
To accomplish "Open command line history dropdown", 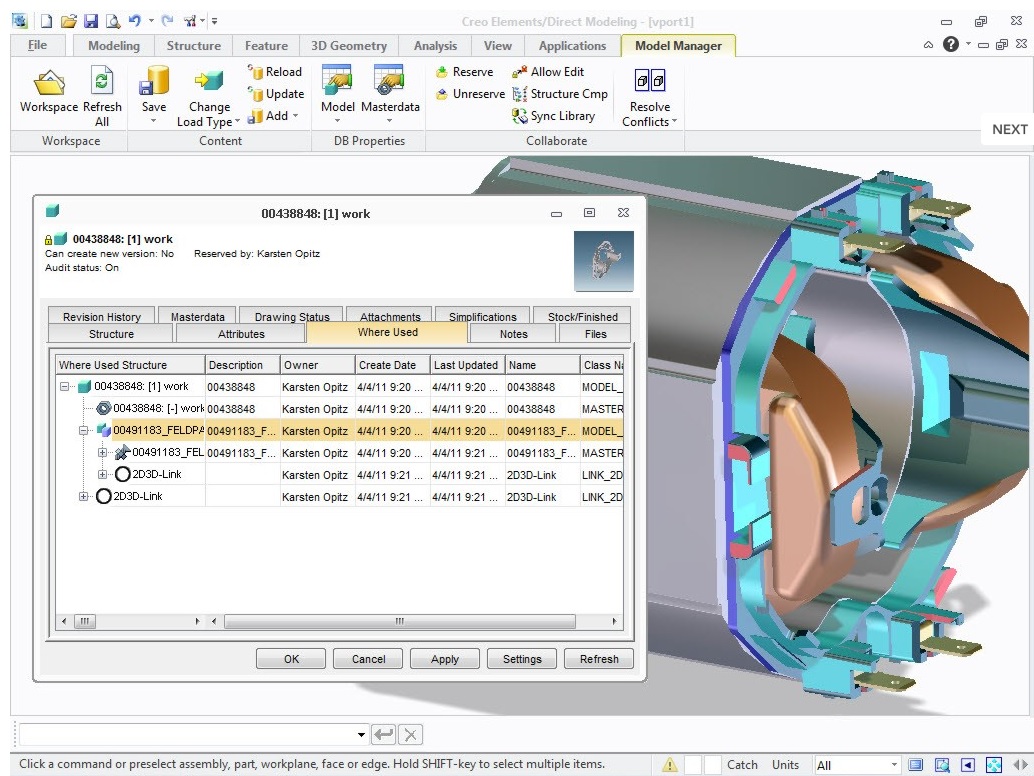I will 361,734.
